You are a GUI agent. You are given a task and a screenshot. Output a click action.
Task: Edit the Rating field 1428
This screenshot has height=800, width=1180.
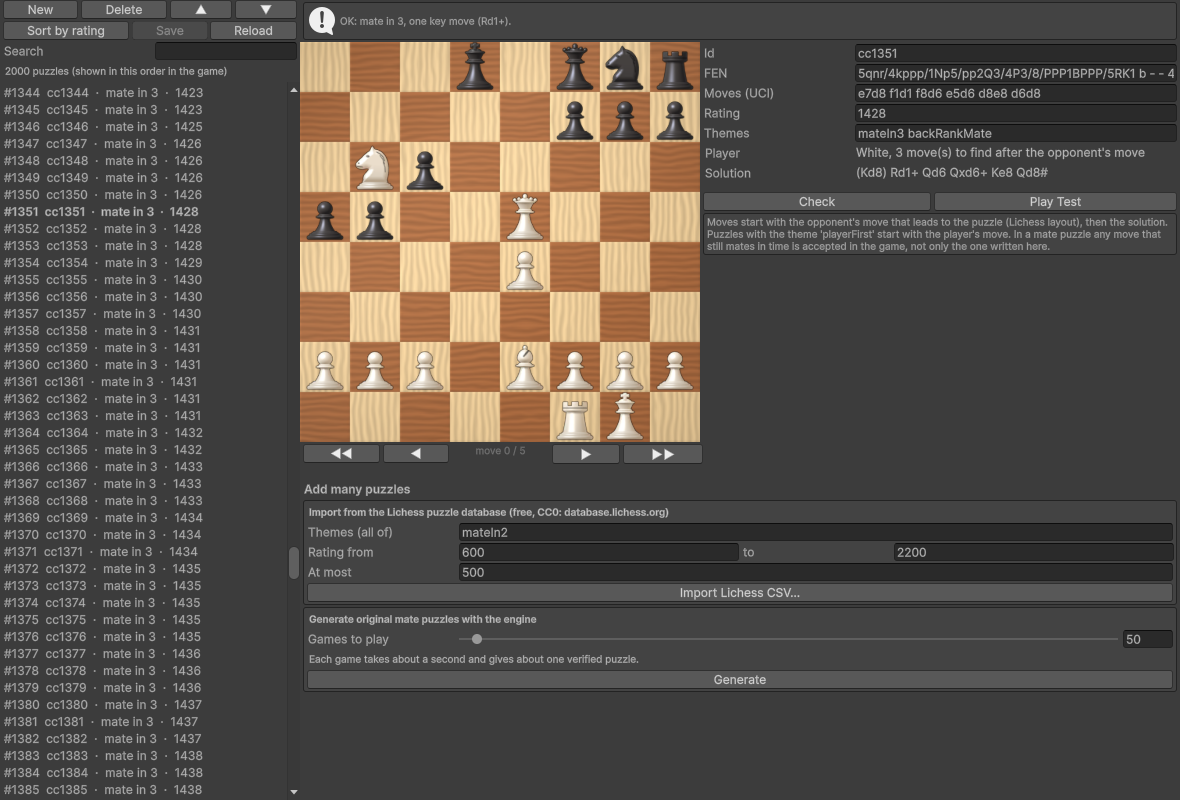pyautogui.click(x=1014, y=114)
